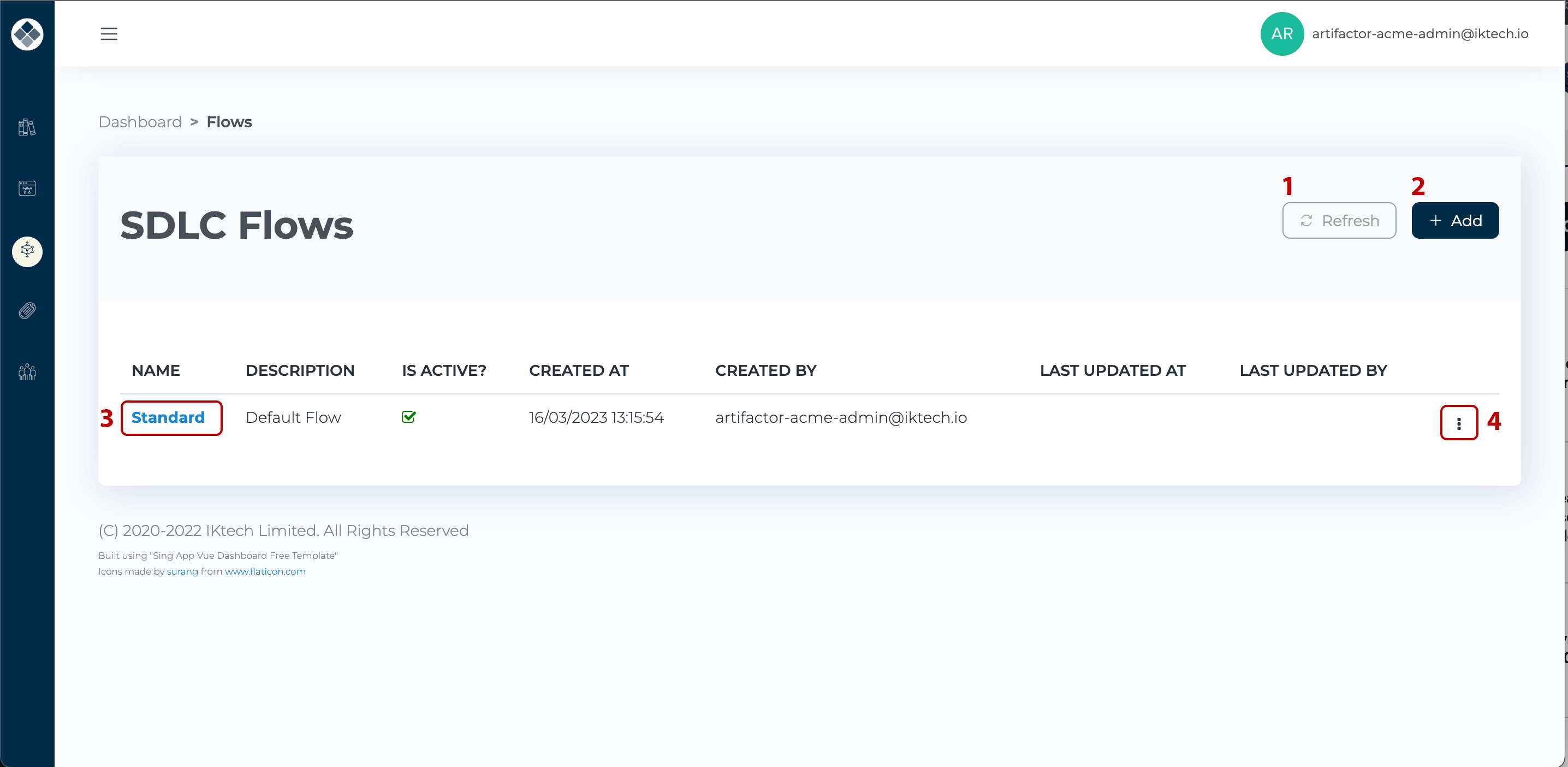
Task: Click the highlighted SDLC flows sidebar icon
Action: 27,251
